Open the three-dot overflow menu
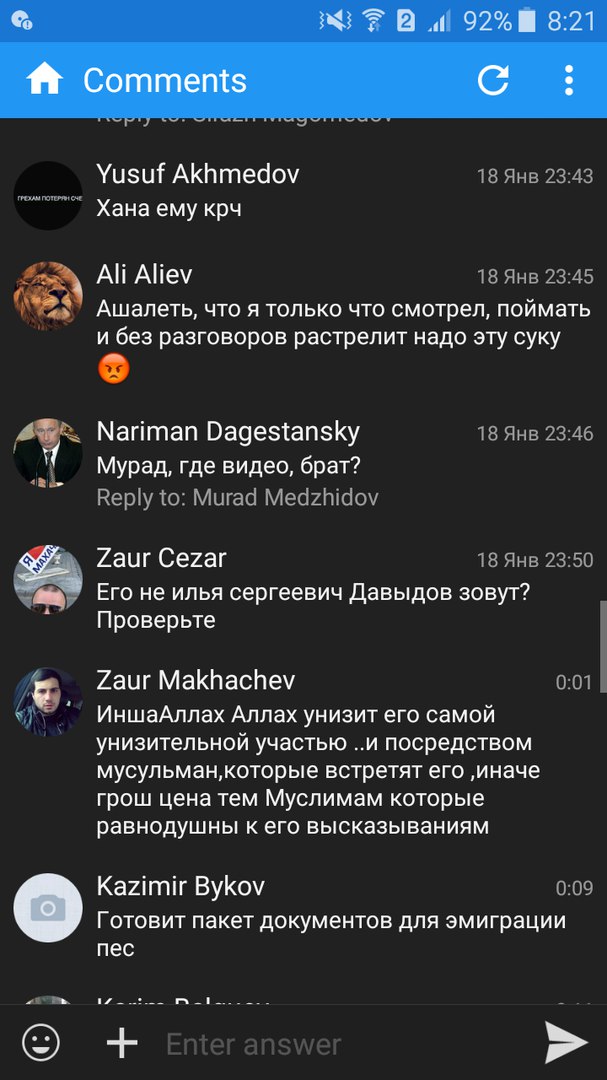The height and width of the screenshot is (1080, 607). click(x=568, y=81)
